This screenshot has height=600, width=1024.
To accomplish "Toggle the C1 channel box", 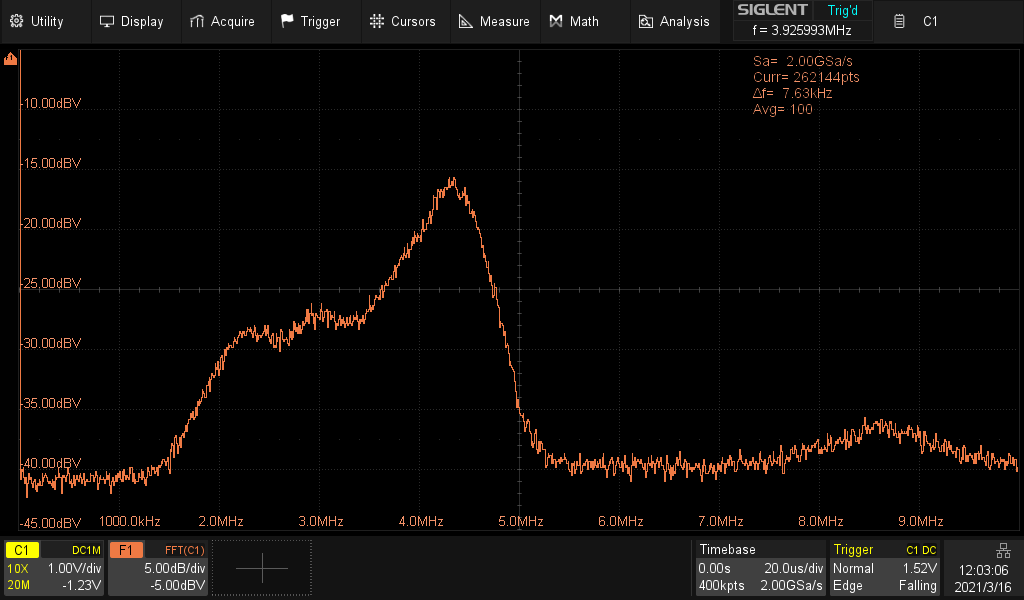I will coord(54,567).
